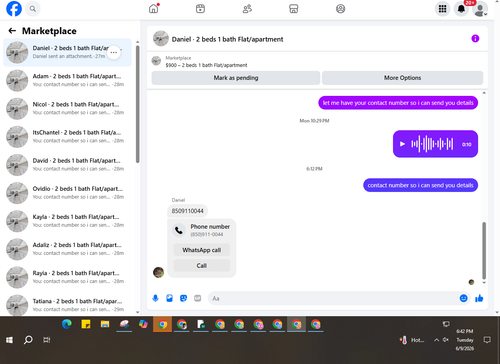Image resolution: width=500 pixels, height=364 pixels.
Task: Play the voice message
Action: (x=402, y=144)
